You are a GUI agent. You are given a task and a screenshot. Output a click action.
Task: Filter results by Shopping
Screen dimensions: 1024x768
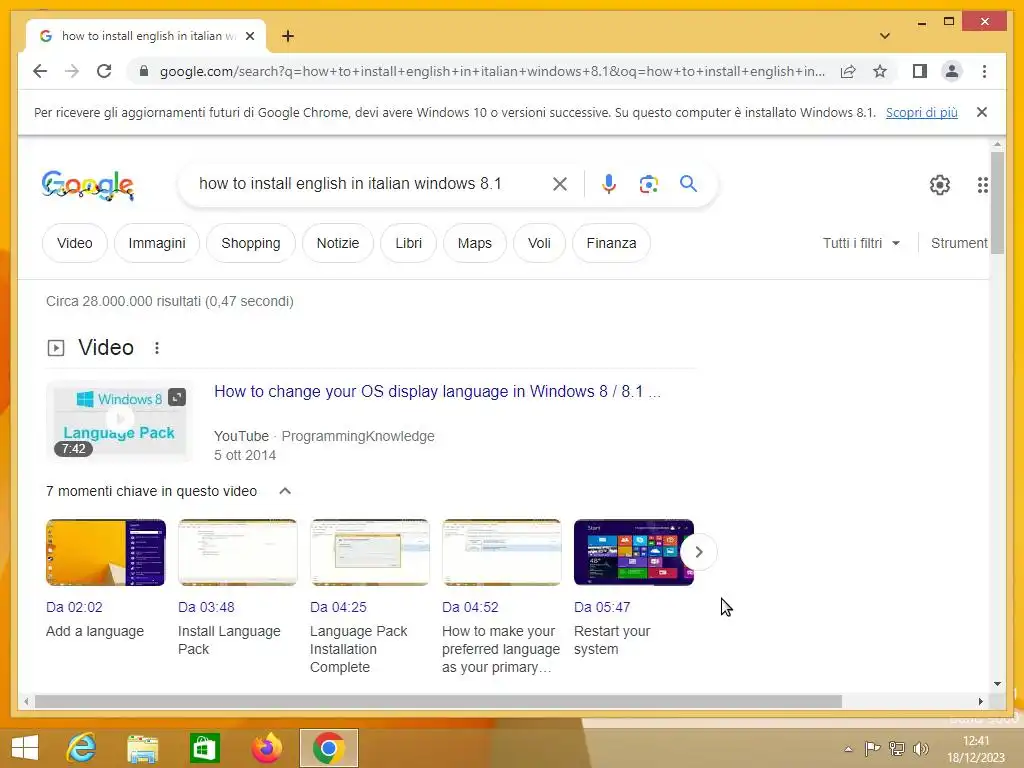pos(251,243)
